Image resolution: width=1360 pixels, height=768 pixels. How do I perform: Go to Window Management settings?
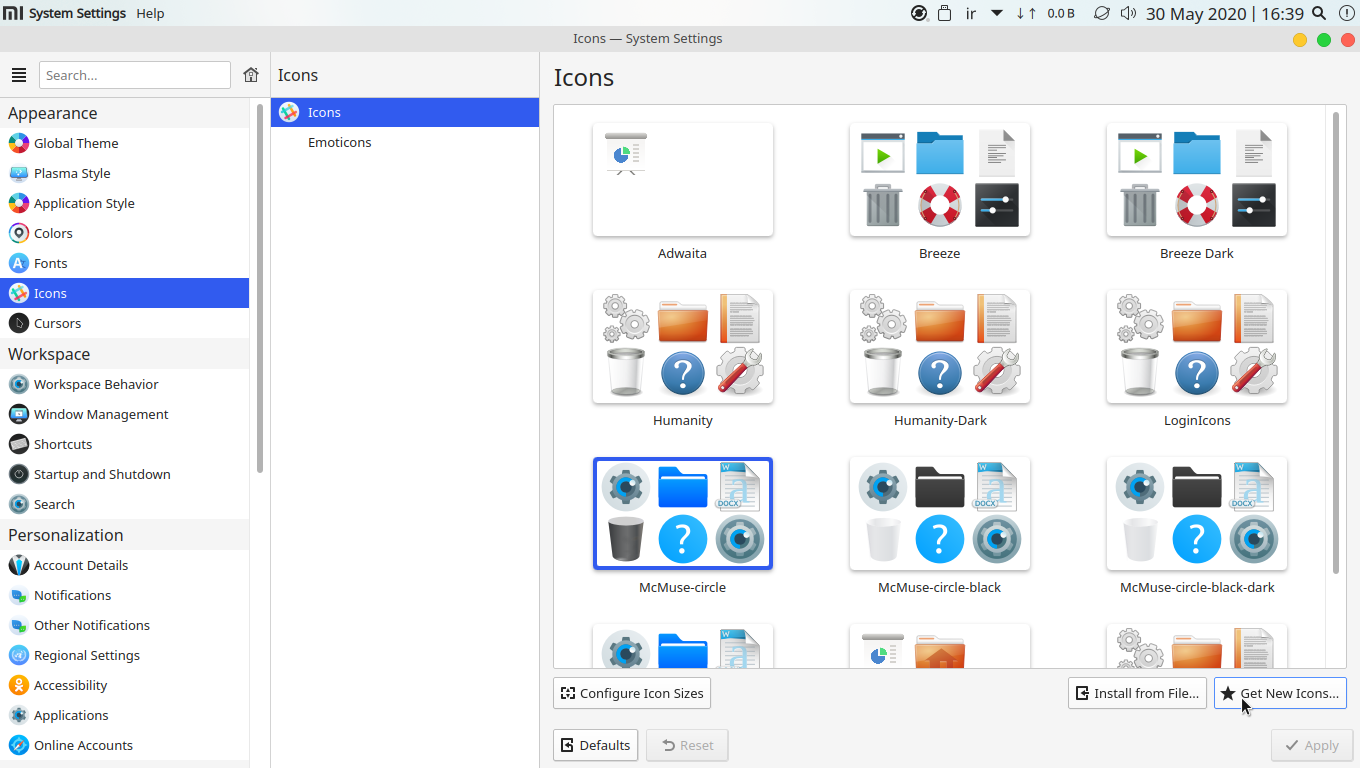(x=100, y=414)
